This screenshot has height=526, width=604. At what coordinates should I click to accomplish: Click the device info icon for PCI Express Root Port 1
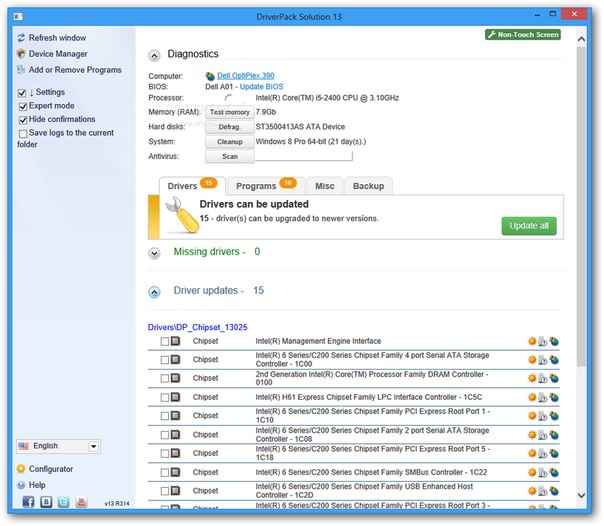pos(542,416)
